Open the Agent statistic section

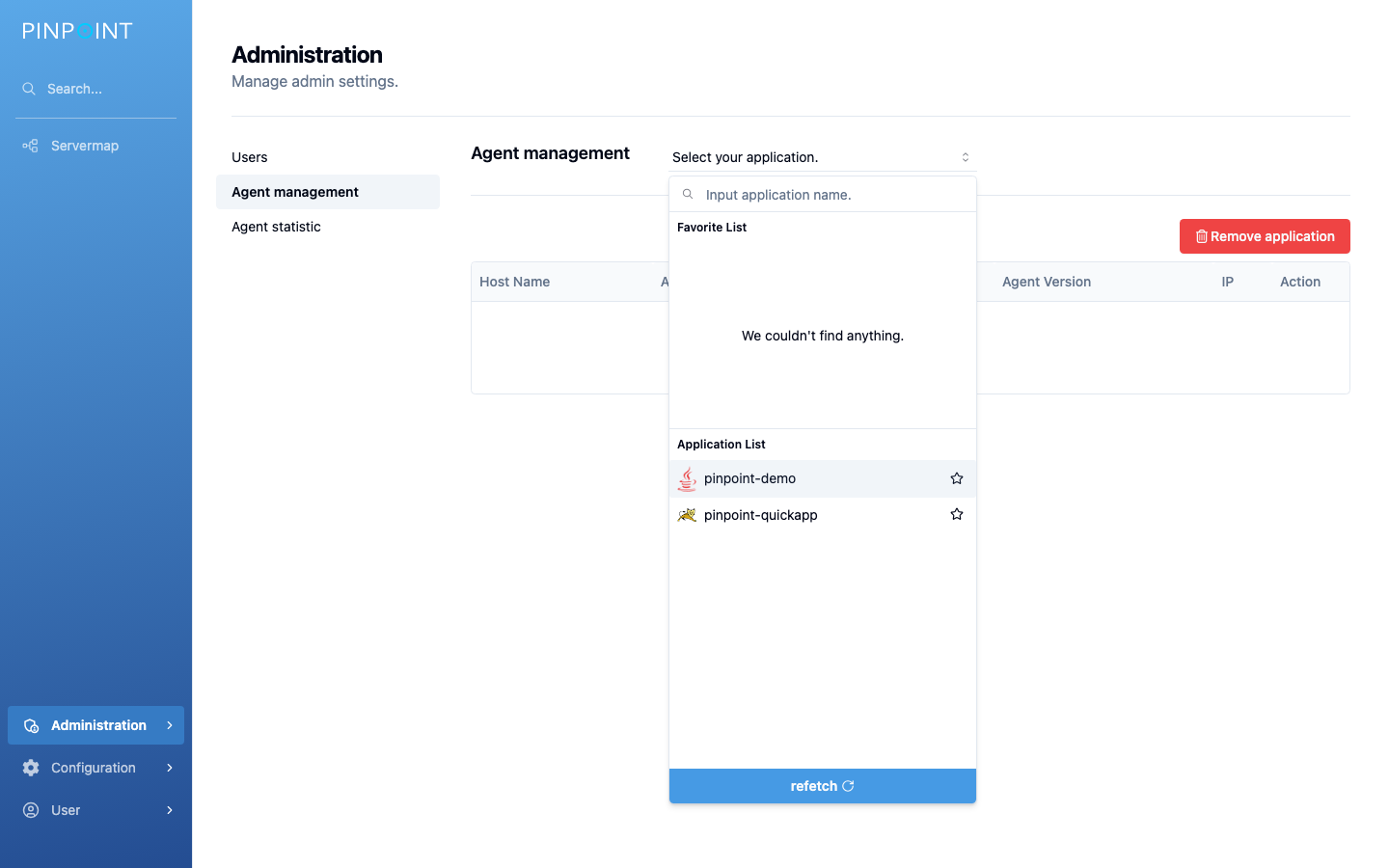click(328, 227)
